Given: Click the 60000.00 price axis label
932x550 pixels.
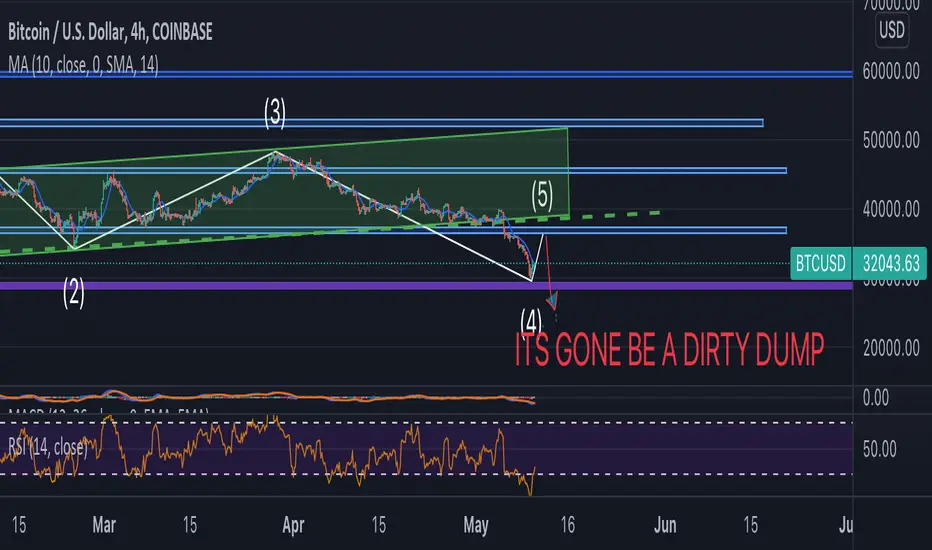Looking at the screenshot, I should 891,71.
